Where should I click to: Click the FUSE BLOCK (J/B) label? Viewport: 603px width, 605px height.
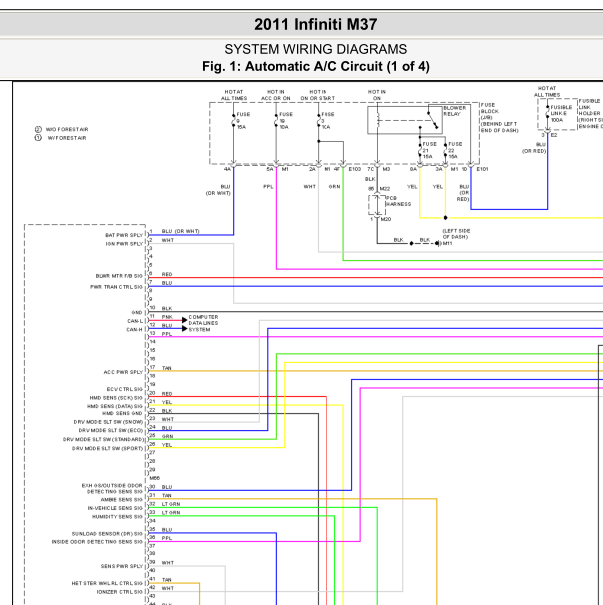coord(499,118)
